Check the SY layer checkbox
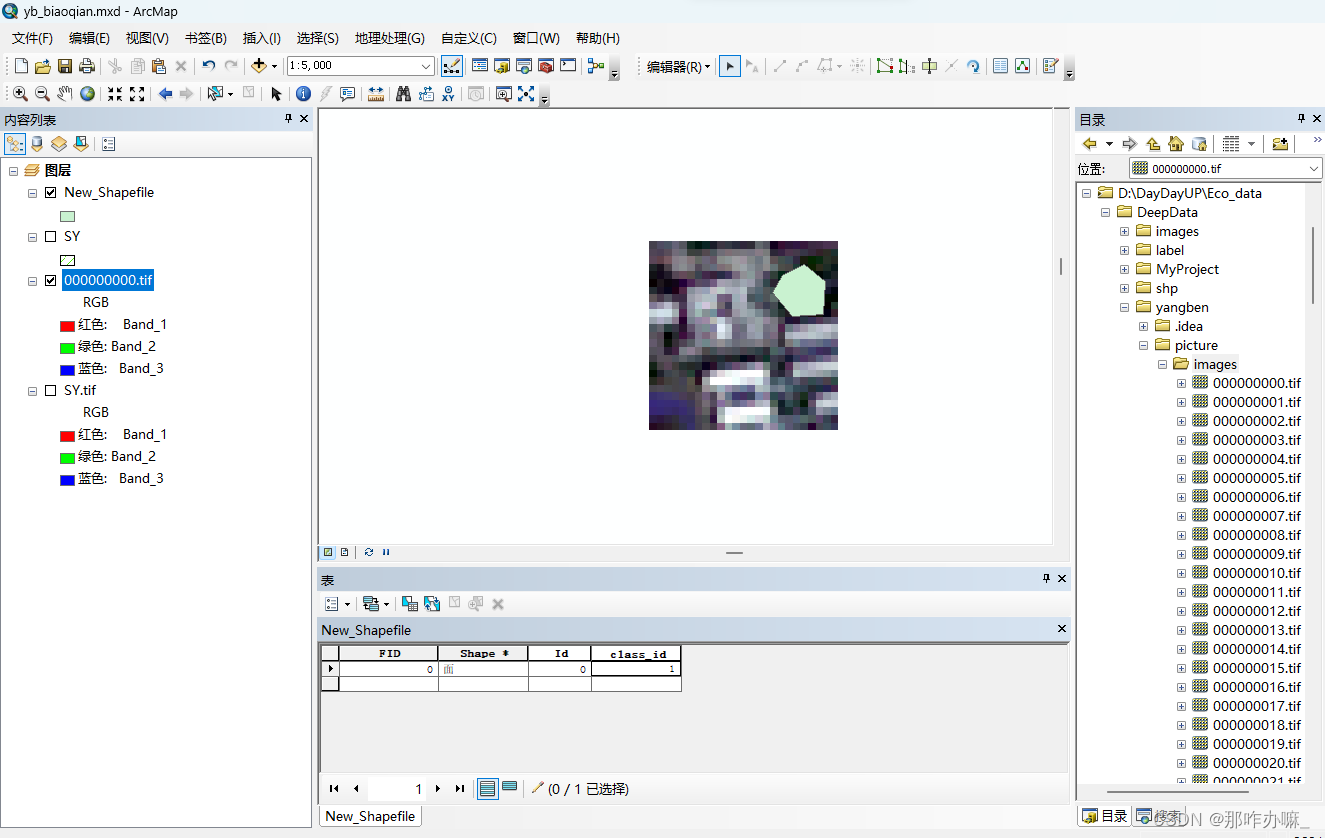Screen dimensions: 1325x838 50,236
